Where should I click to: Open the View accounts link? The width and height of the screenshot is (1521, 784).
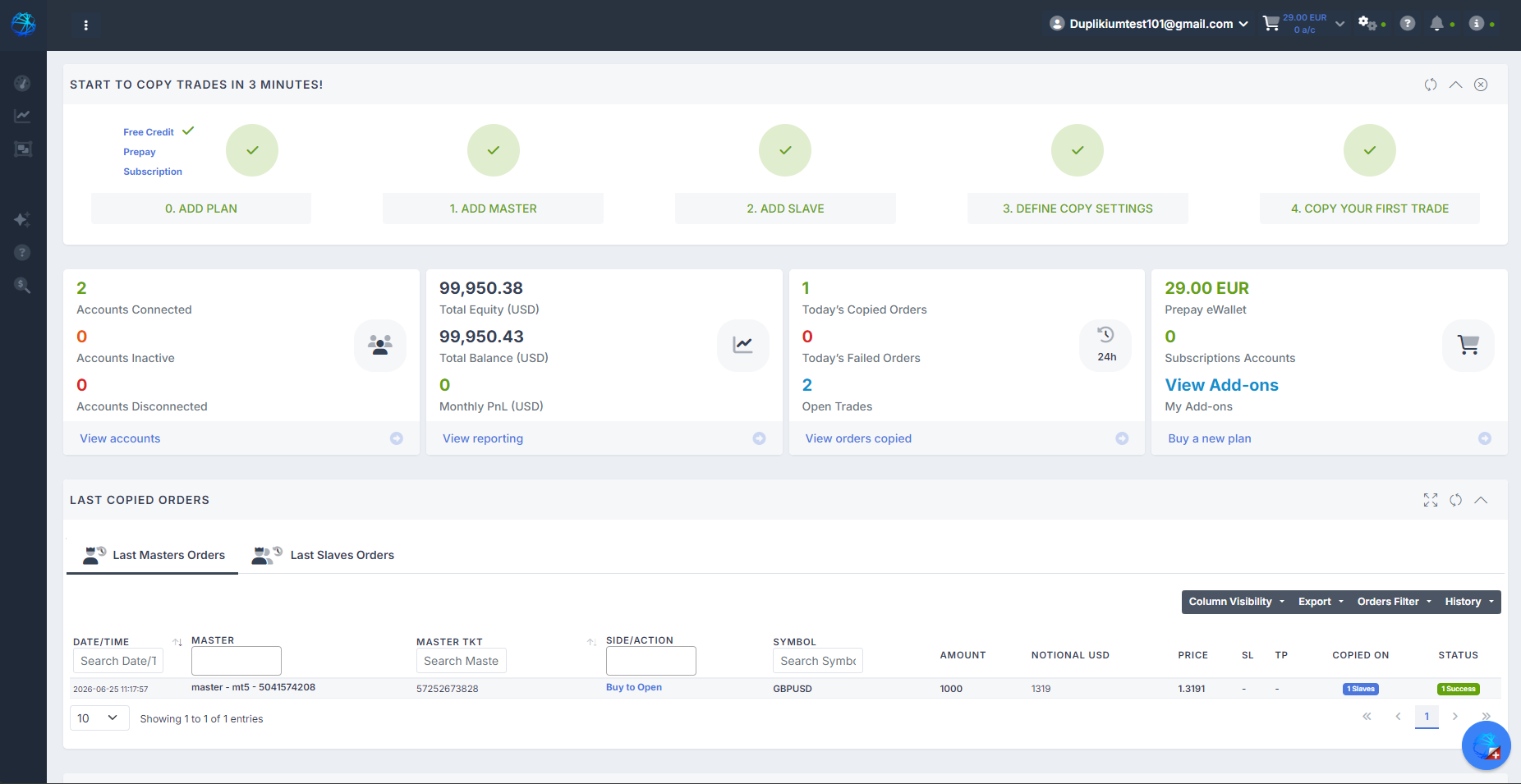coord(120,438)
